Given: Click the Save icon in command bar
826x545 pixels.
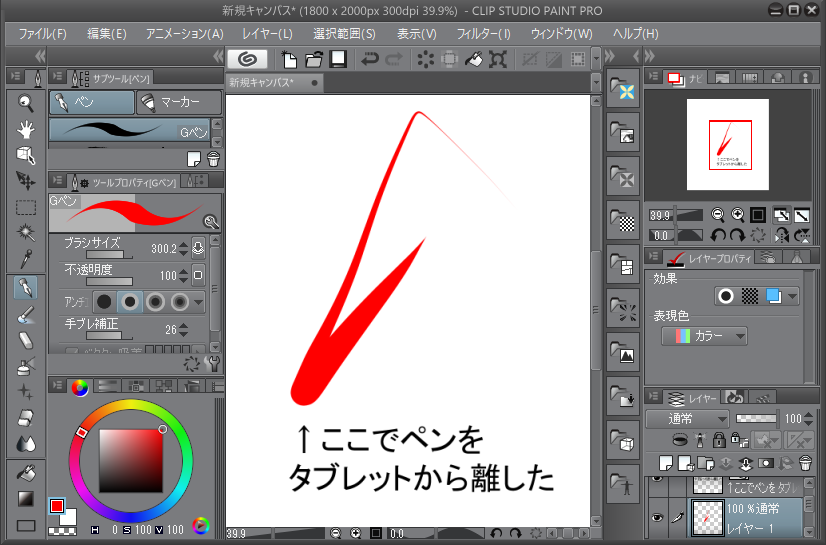Looking at the screenshot, I should coord(338,60).
